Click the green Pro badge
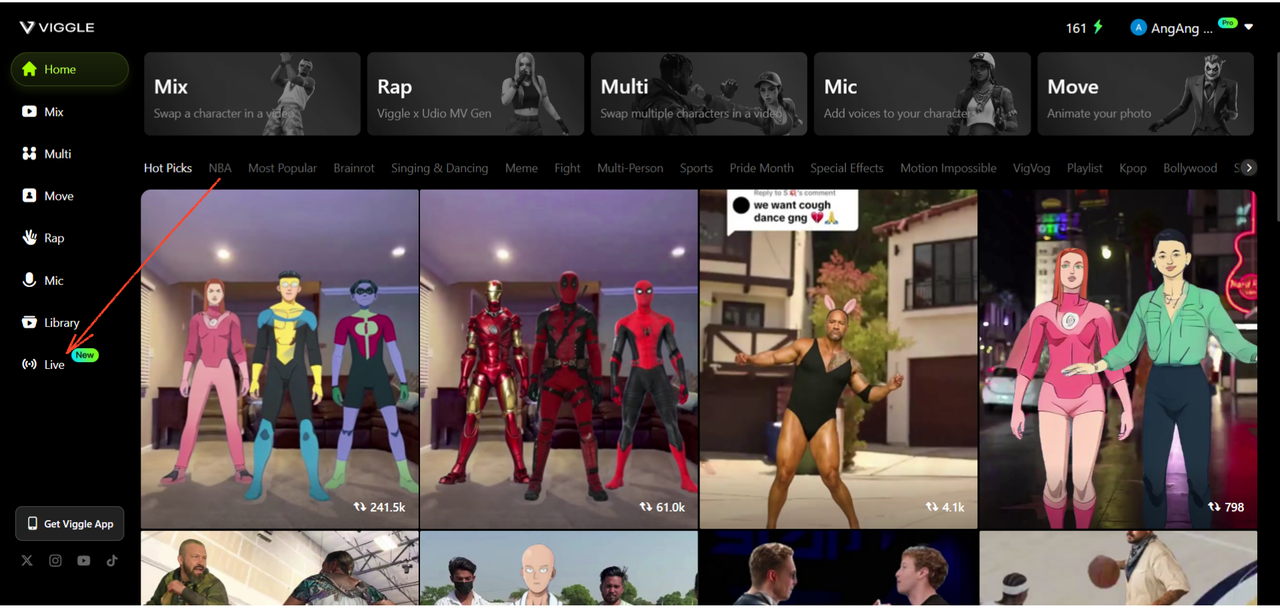Viewport: 1280px width, 608px height. tap(1227, 22)
